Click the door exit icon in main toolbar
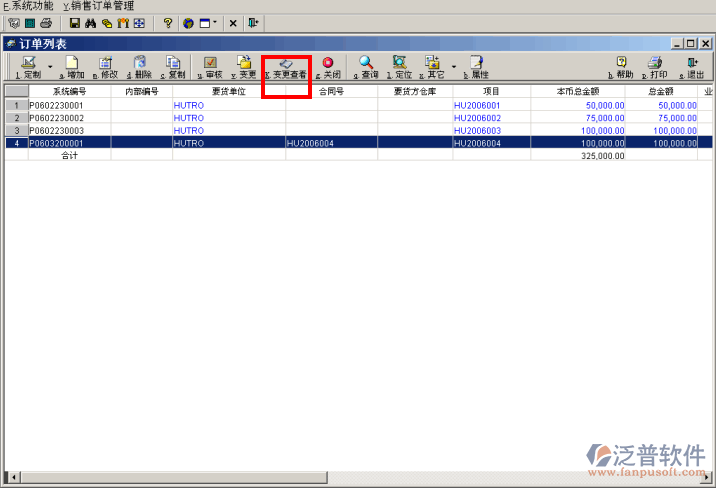The height and width of the screenshot is (488, 716). click(x=253, y=23)
